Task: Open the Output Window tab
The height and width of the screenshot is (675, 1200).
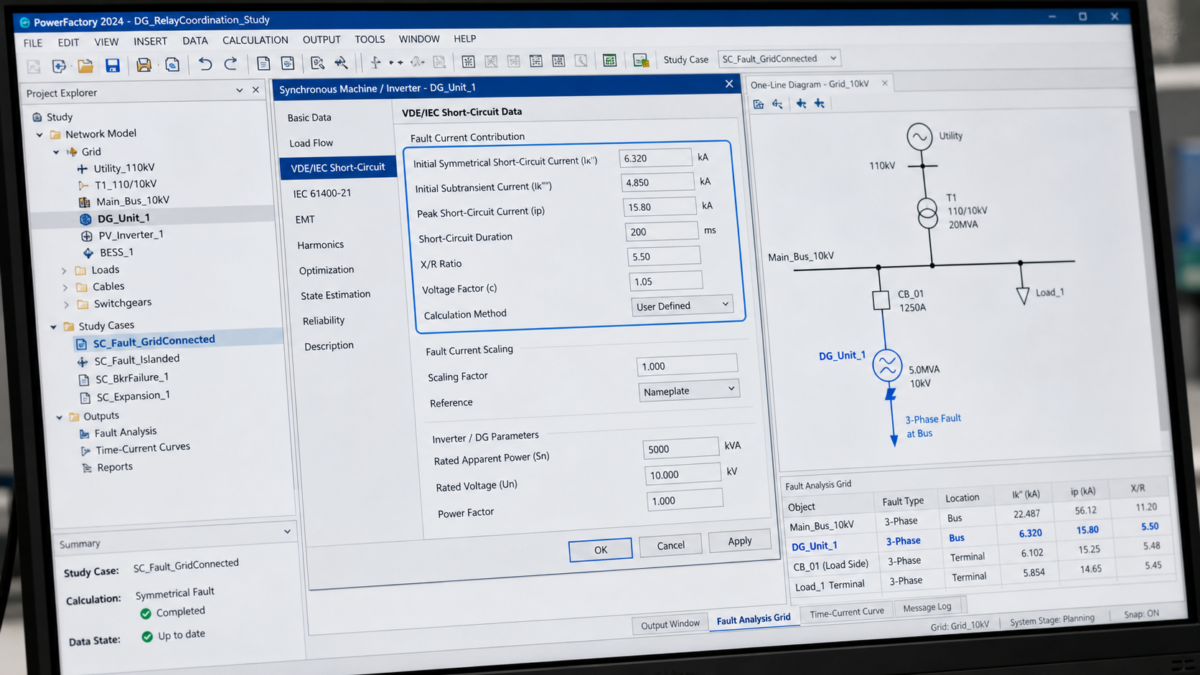Action: 670,624
